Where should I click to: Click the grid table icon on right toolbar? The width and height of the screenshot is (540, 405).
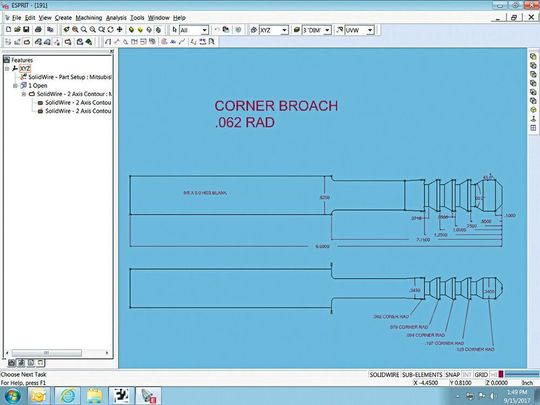533,128
